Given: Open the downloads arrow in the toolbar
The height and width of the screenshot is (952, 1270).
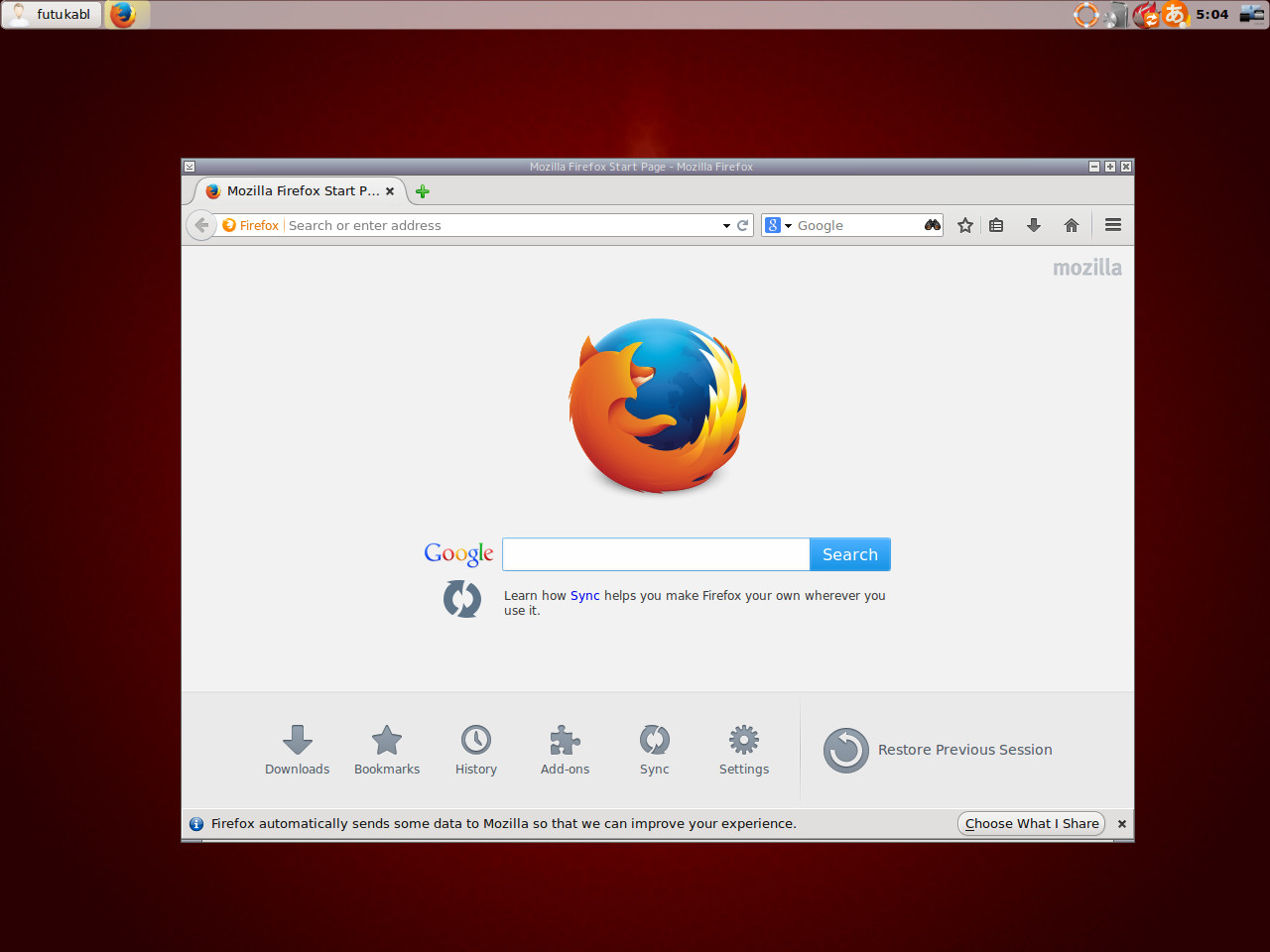Looking at the screenshot, I should click(x=1034, y=225).
